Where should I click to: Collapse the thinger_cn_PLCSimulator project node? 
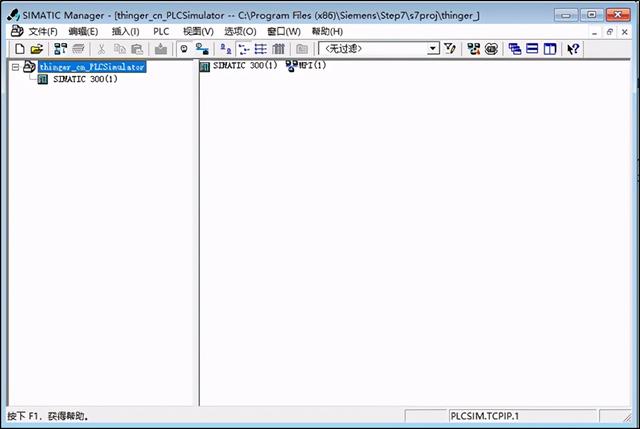(x=15, y=67)
